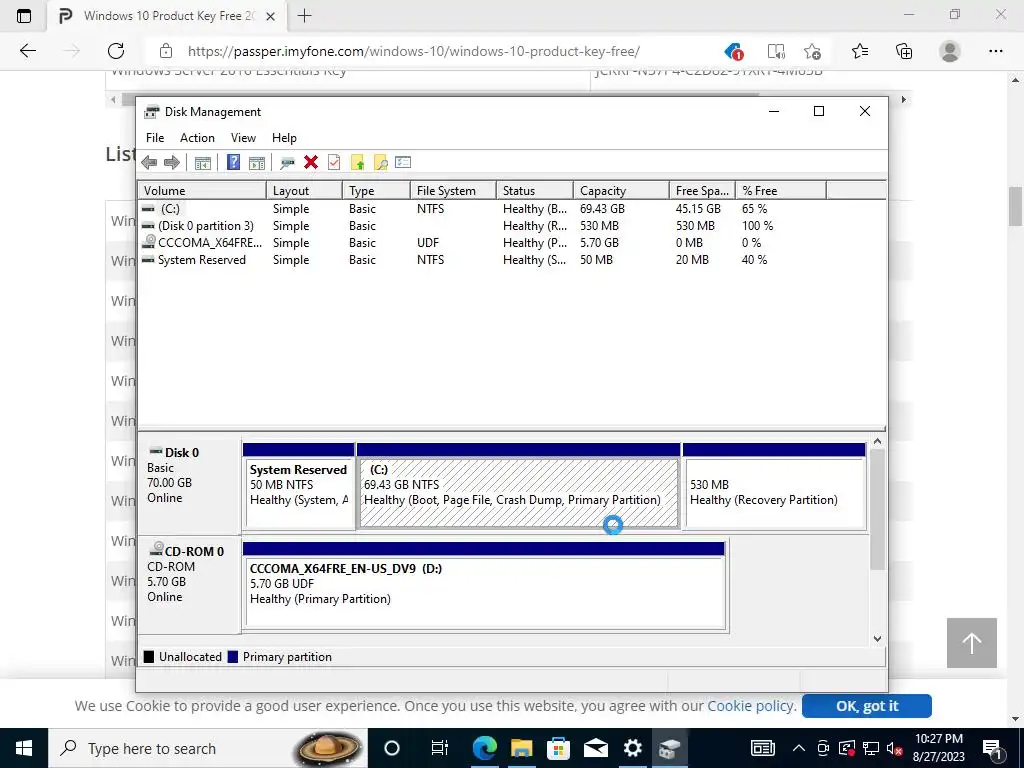Sort by the File System column header
The height and width of the screenshot is (768, 1024).
[x=453, y=191]
